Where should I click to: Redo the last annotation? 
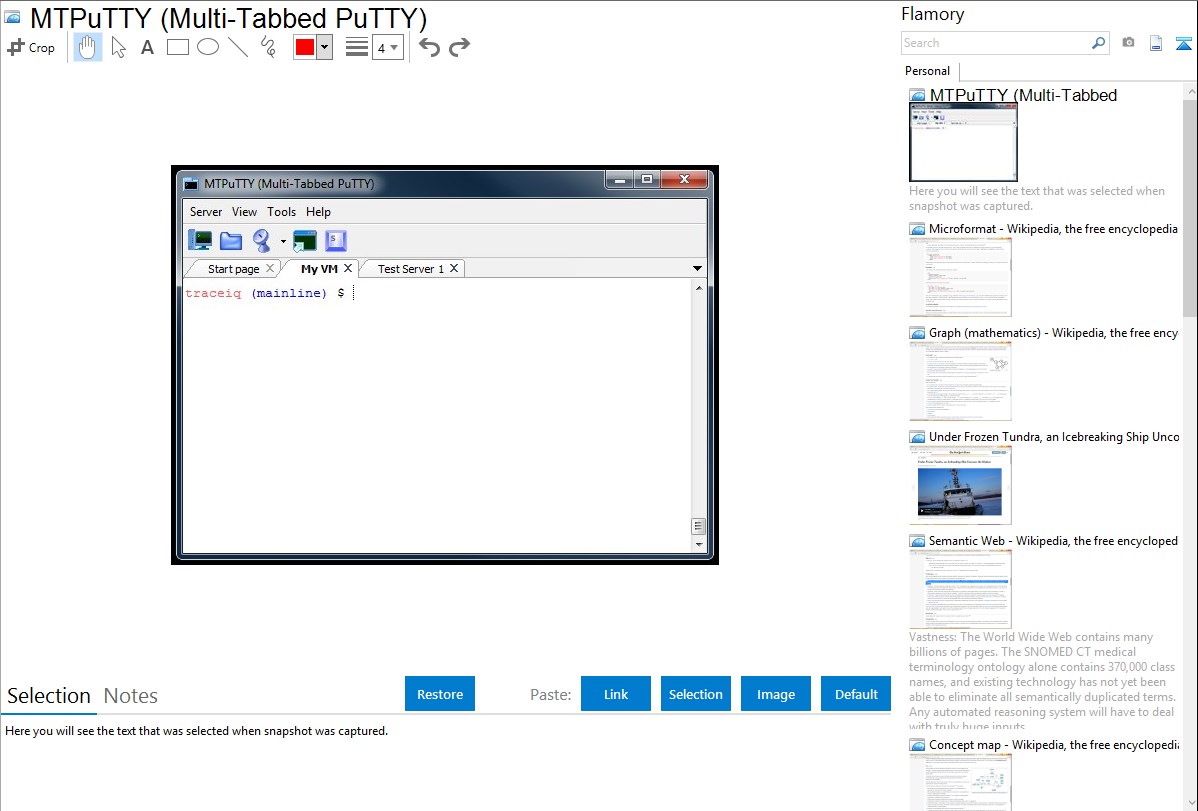coord(459,47)
